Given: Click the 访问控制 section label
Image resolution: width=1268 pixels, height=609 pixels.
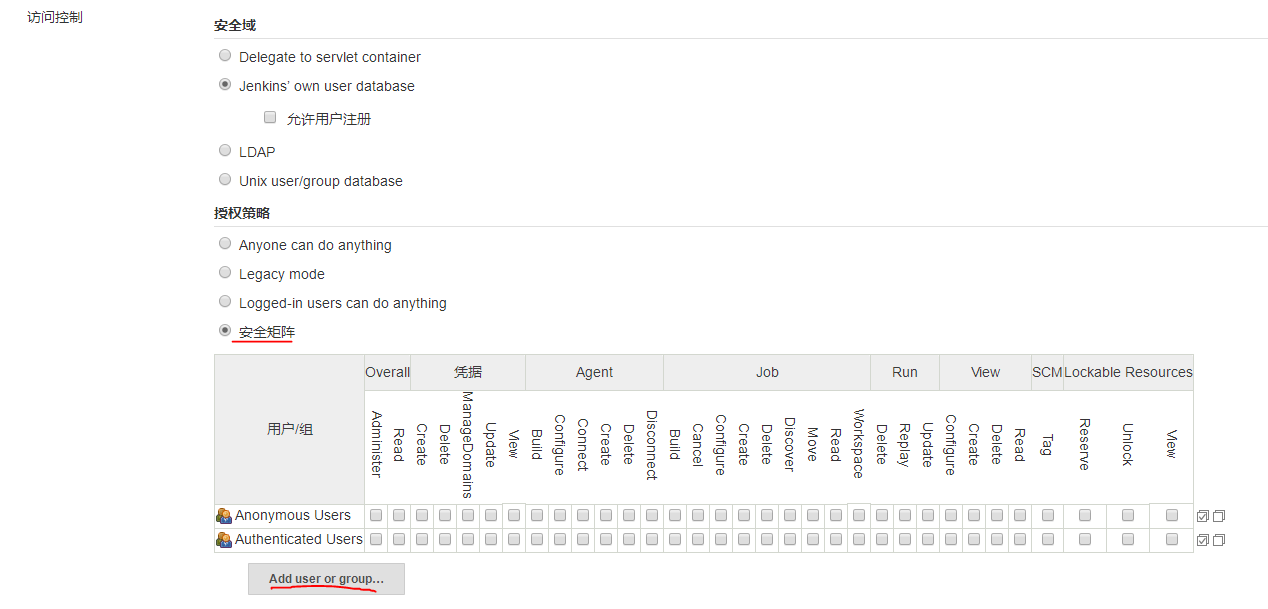Looking at the screenshot, I should tap(55, 17).
